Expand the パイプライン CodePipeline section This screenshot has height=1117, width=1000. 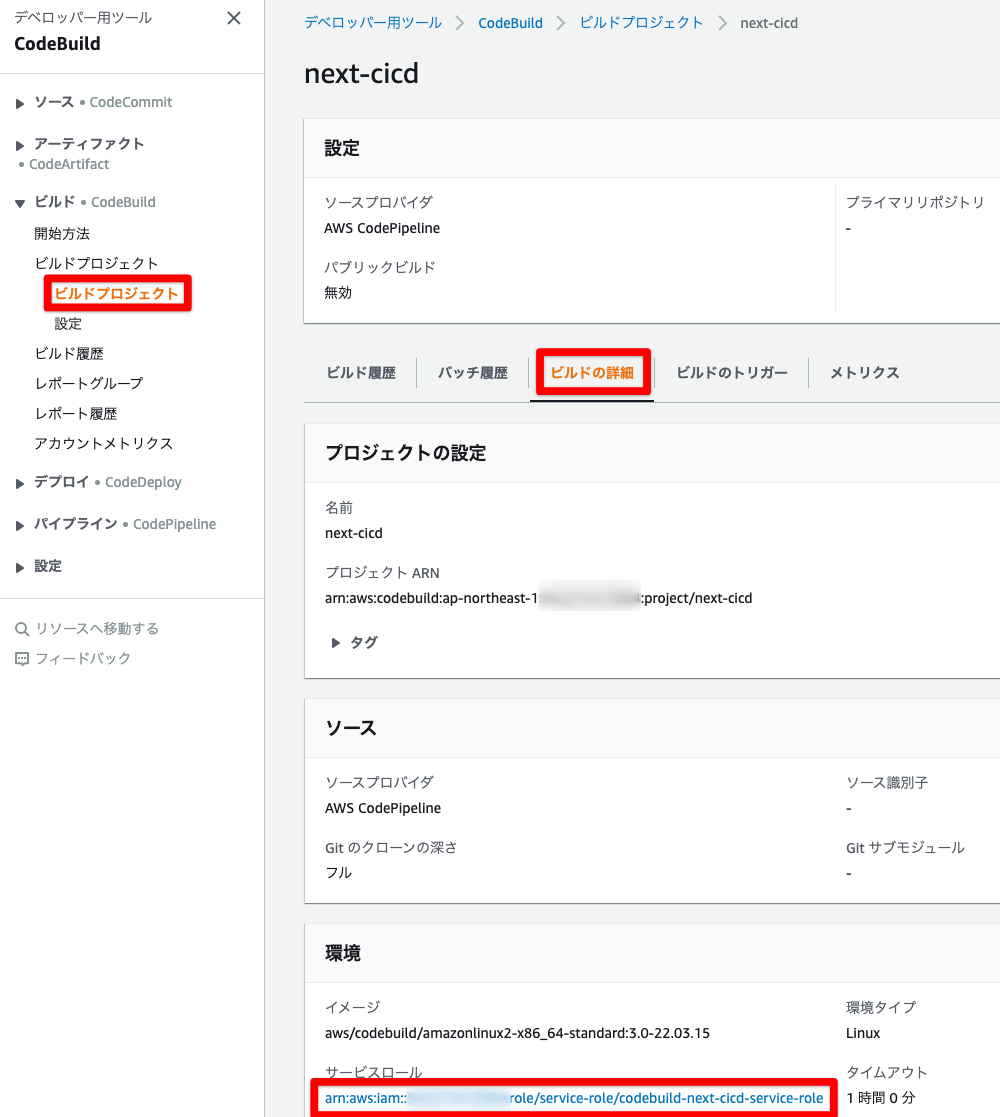tap(20, 525)
